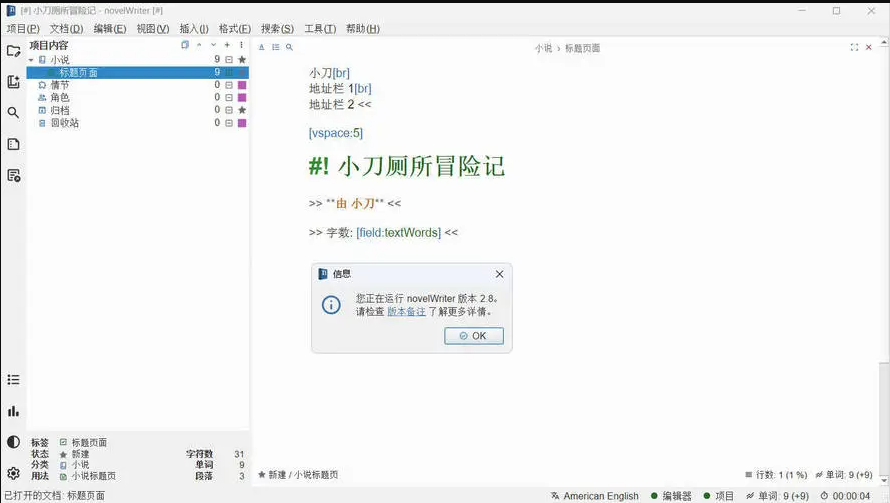The image size is (890, 503).
Task: Open the project search in the sidebar
Action: click(x=13, y=113)
